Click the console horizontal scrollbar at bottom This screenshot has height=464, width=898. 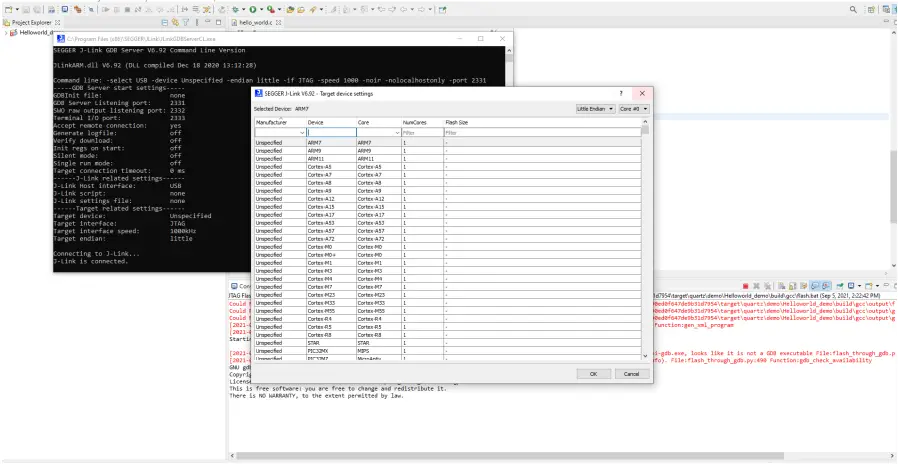point(510,456)
